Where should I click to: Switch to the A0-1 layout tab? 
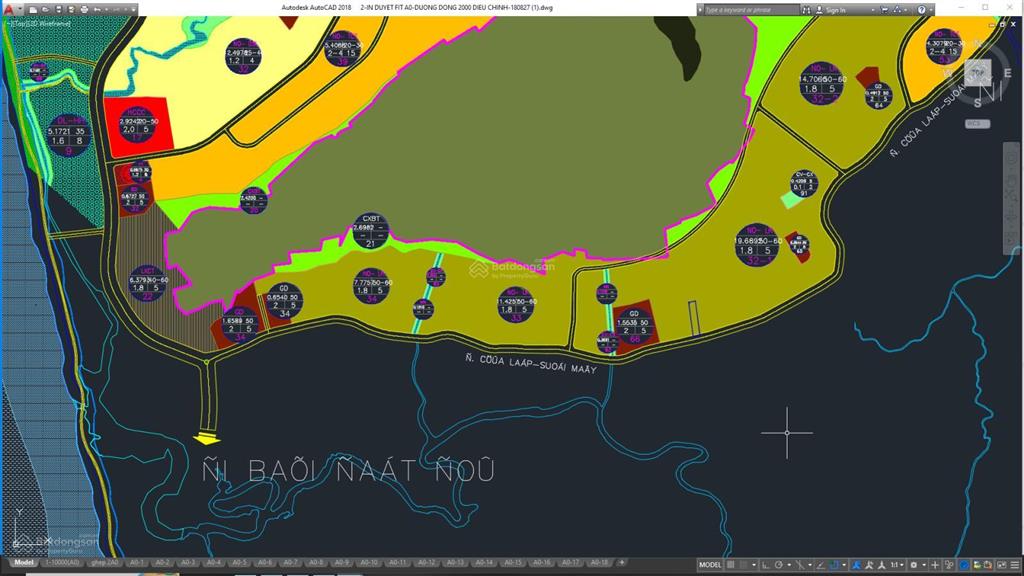point(137,563)
